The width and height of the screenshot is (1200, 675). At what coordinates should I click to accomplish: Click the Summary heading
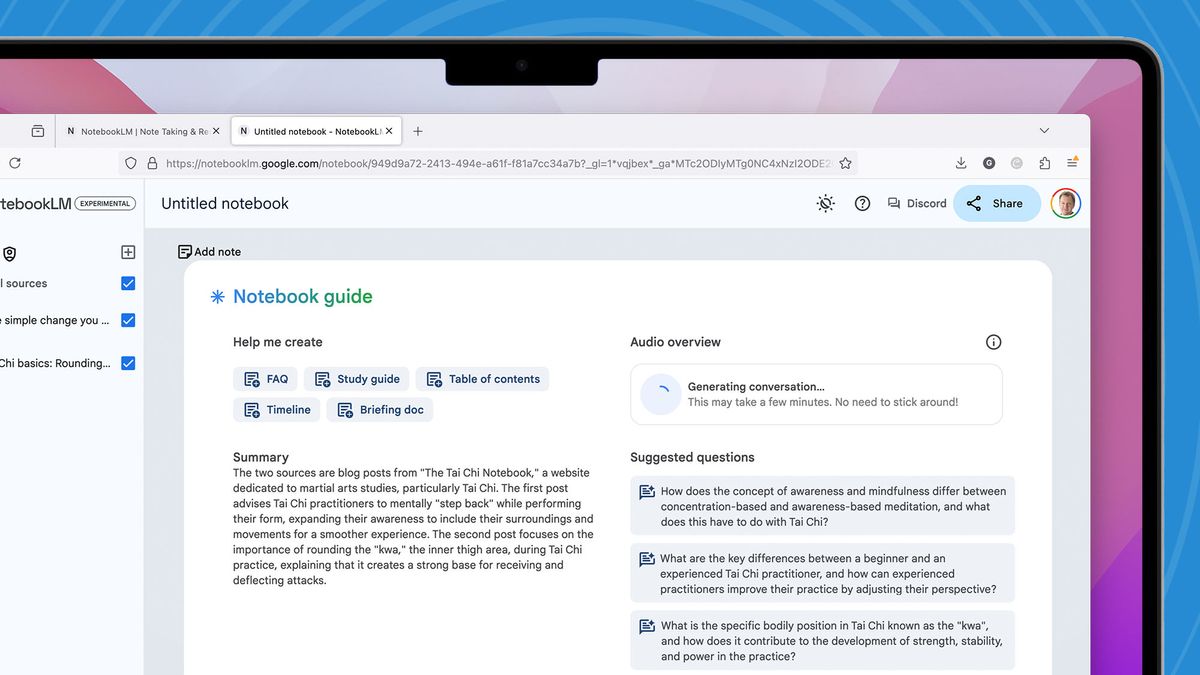coord(261,457)
